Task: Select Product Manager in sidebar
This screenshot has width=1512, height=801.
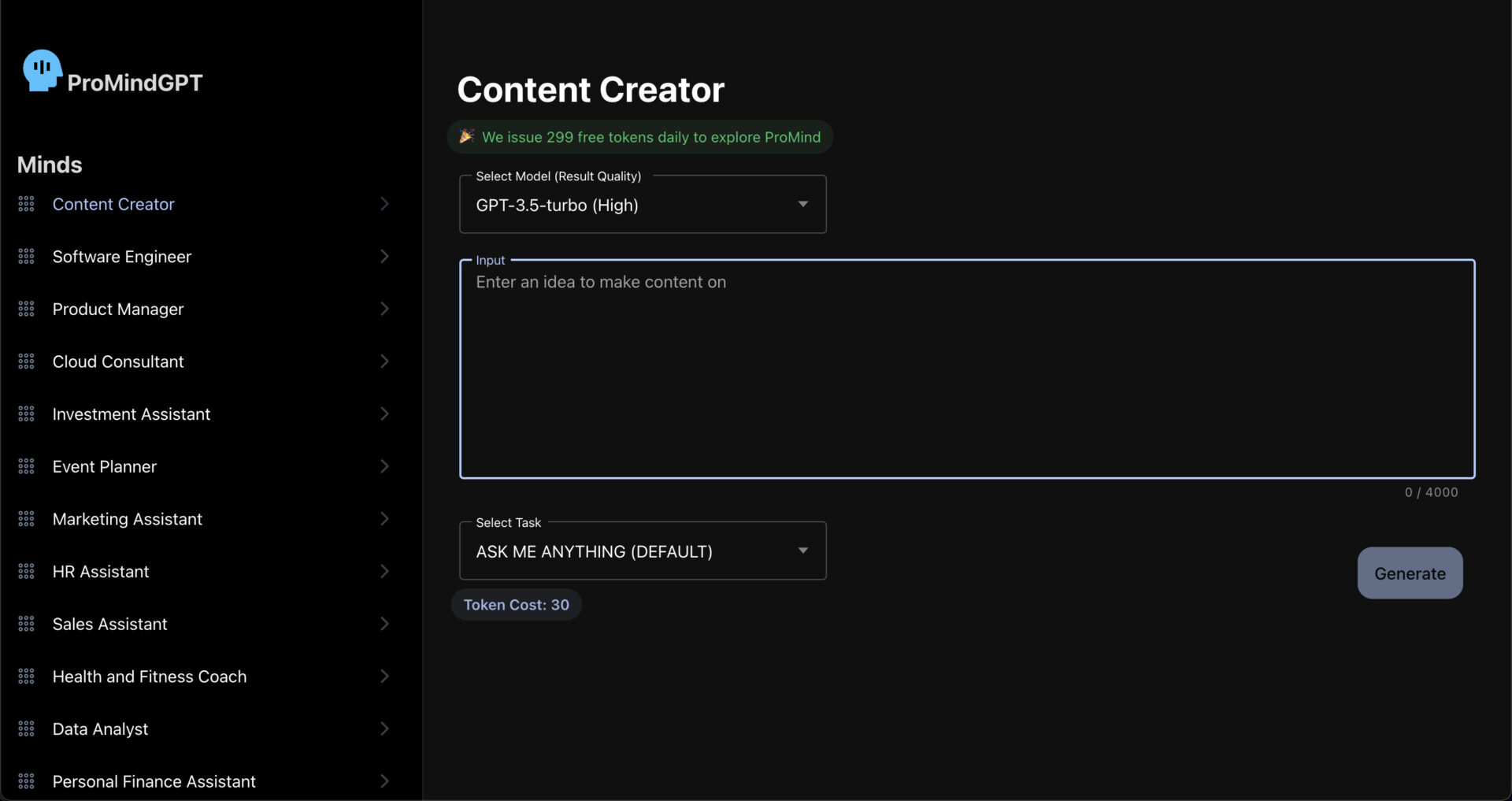Action: 118,309
